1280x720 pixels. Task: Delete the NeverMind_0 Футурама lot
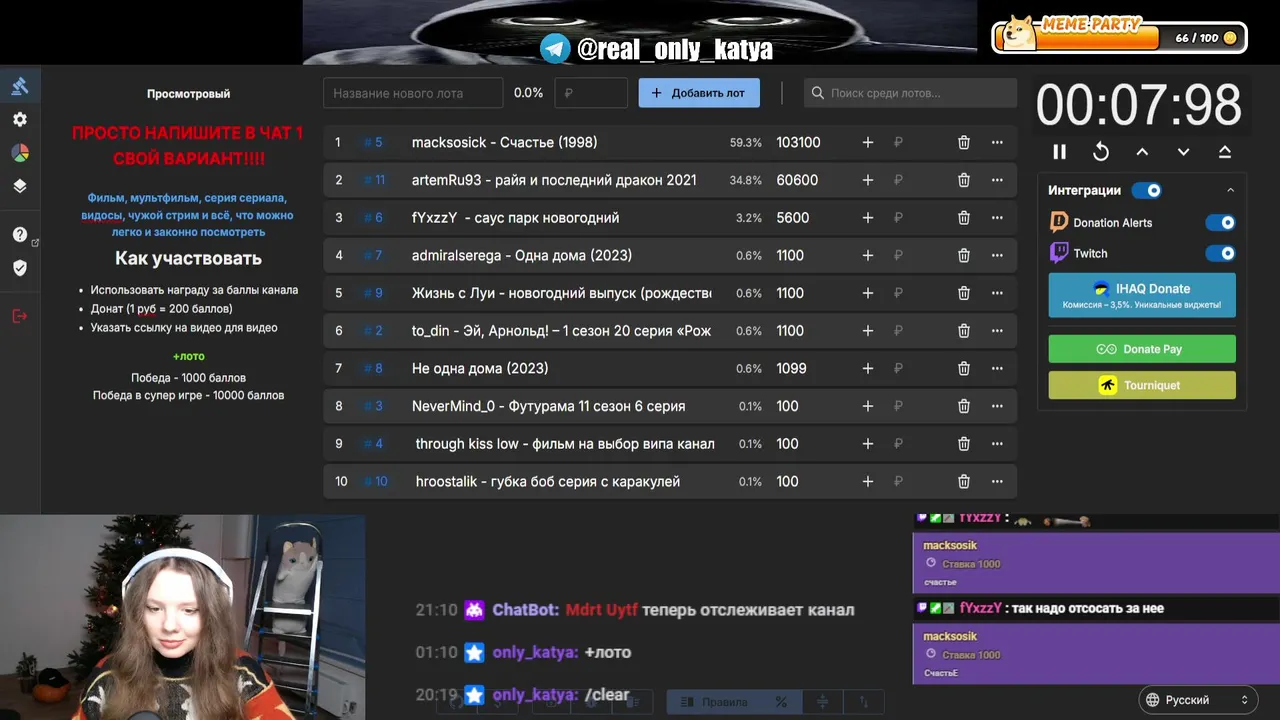click(x=964, y=406)
